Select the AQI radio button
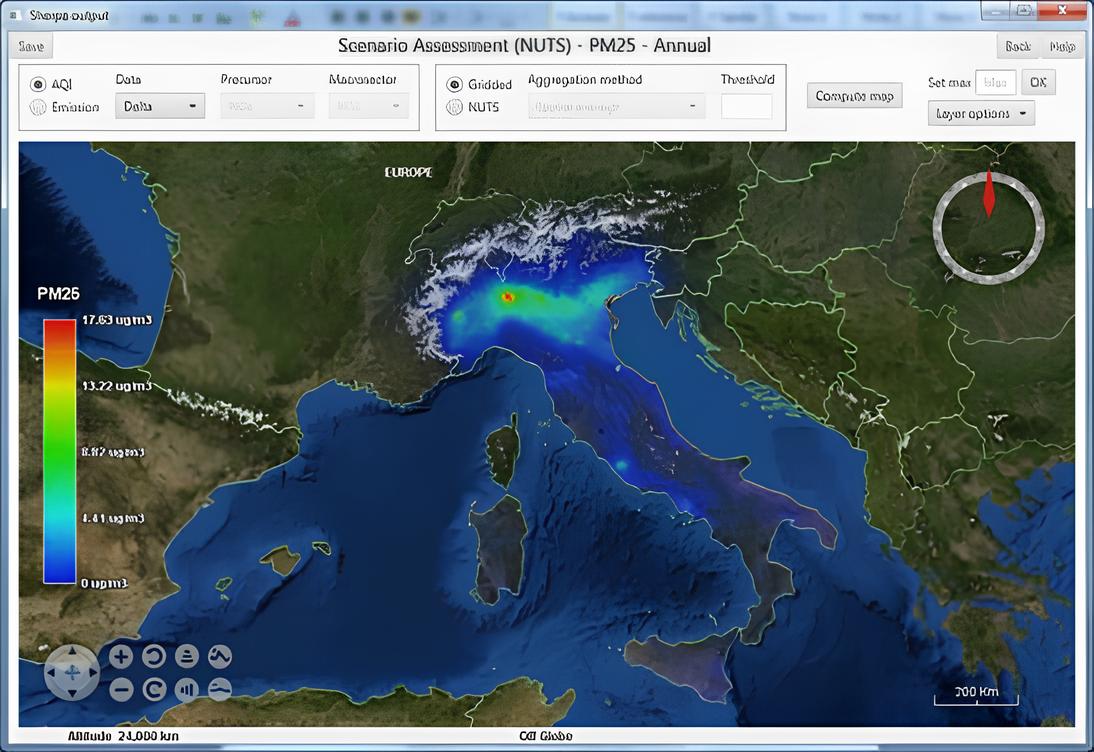This screenshot has width=1094, height=752. click(38, 84)
